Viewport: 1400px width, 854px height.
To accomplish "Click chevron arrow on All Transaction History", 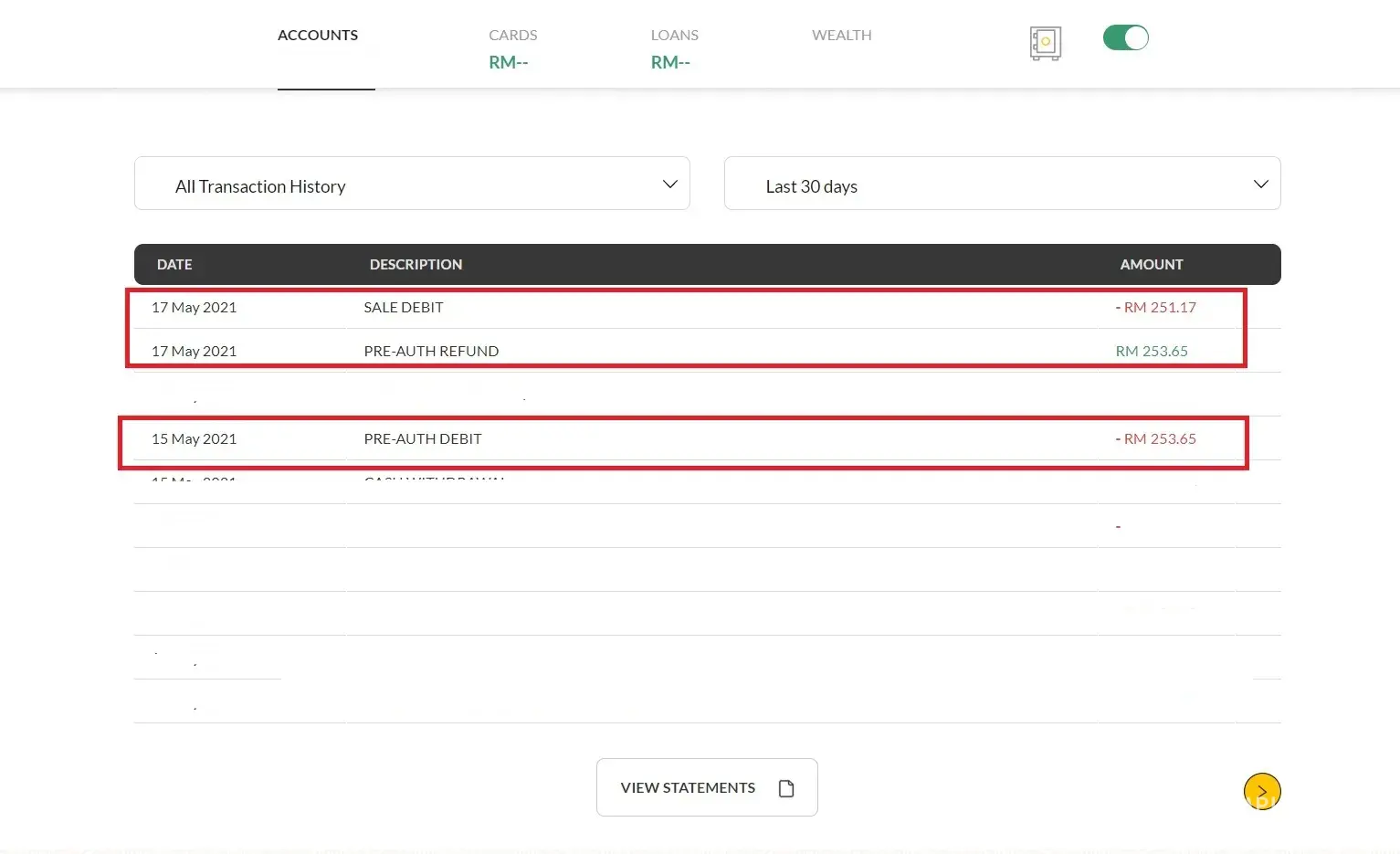I will tap(669, 185).
